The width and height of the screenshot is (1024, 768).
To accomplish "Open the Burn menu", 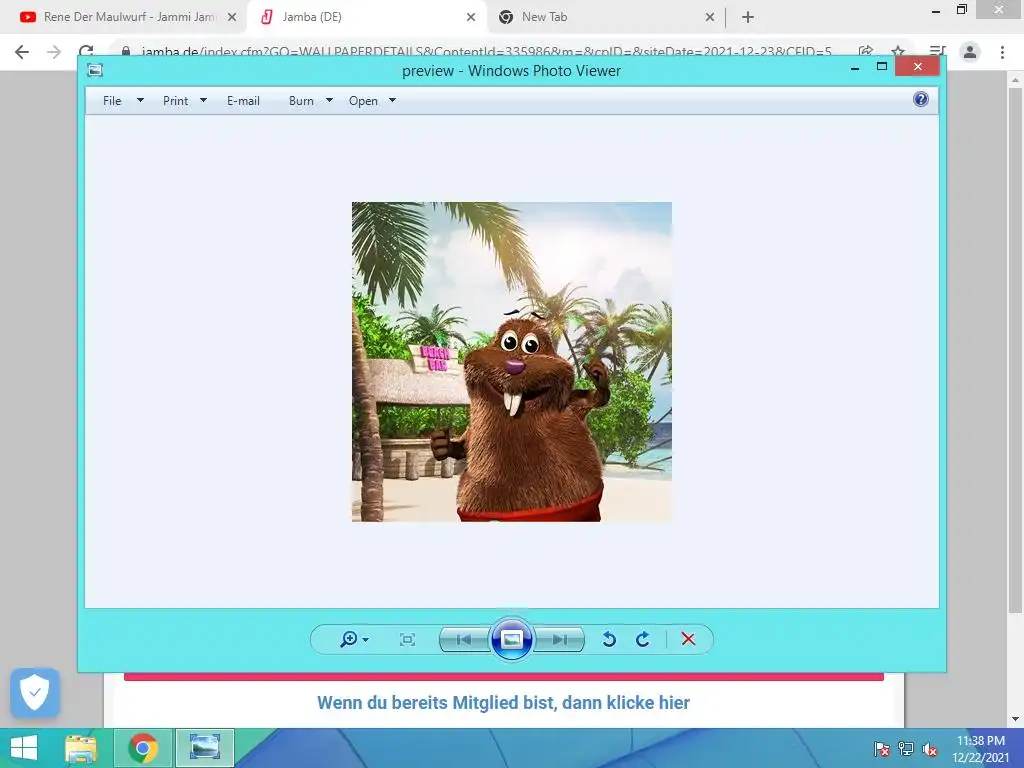I will pyautogui.click(x=301, y=101).
